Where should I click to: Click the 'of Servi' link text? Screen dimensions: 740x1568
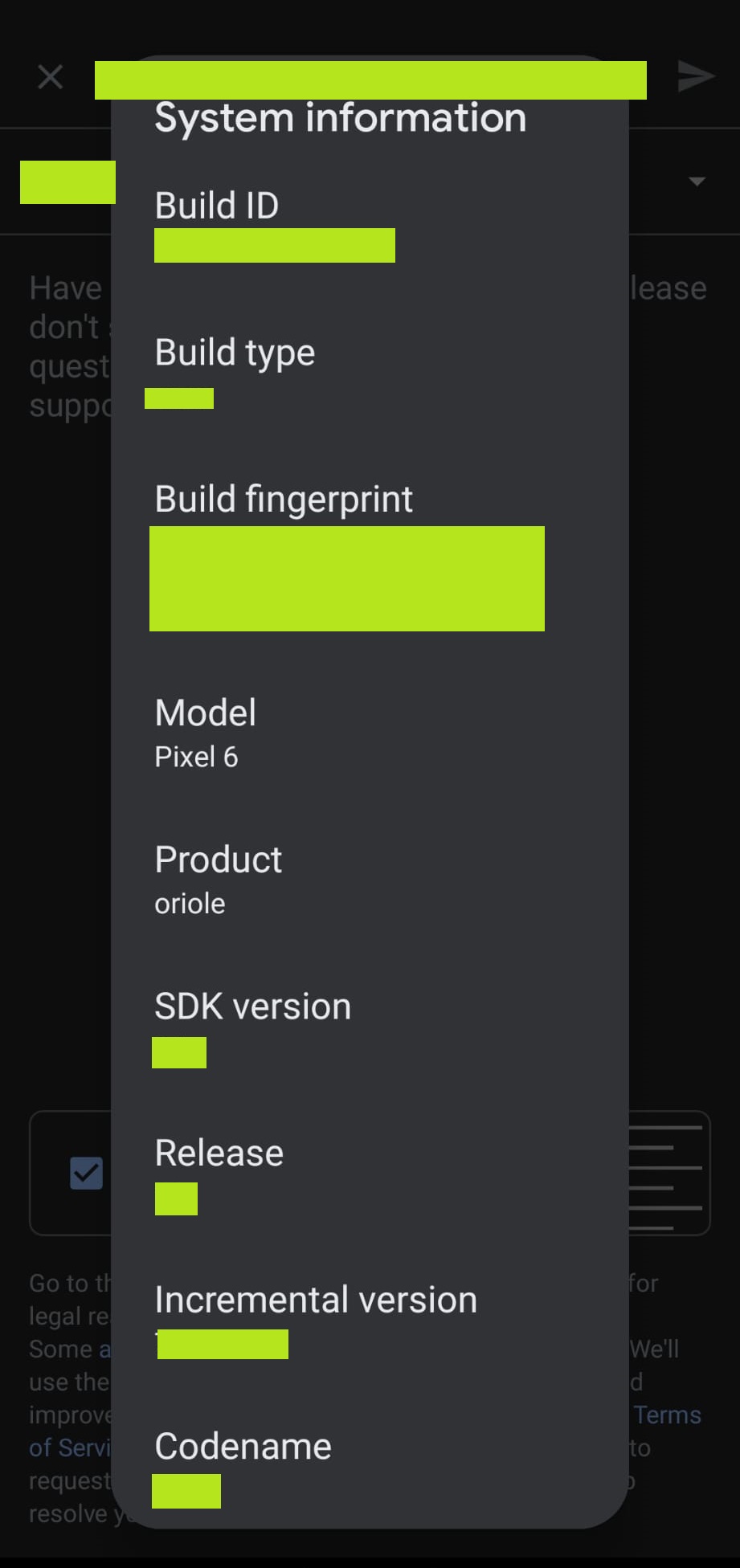[x=69, y=1448]
